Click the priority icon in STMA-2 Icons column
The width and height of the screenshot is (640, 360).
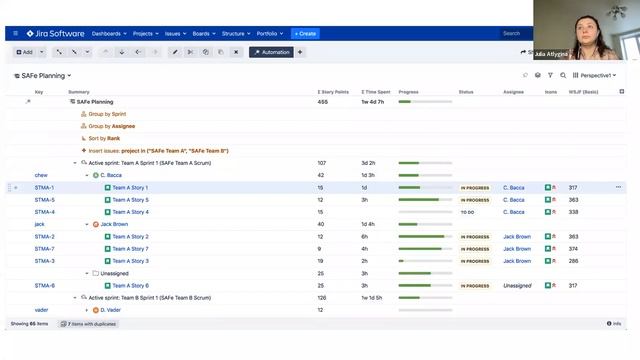click(x=554, y=236)
